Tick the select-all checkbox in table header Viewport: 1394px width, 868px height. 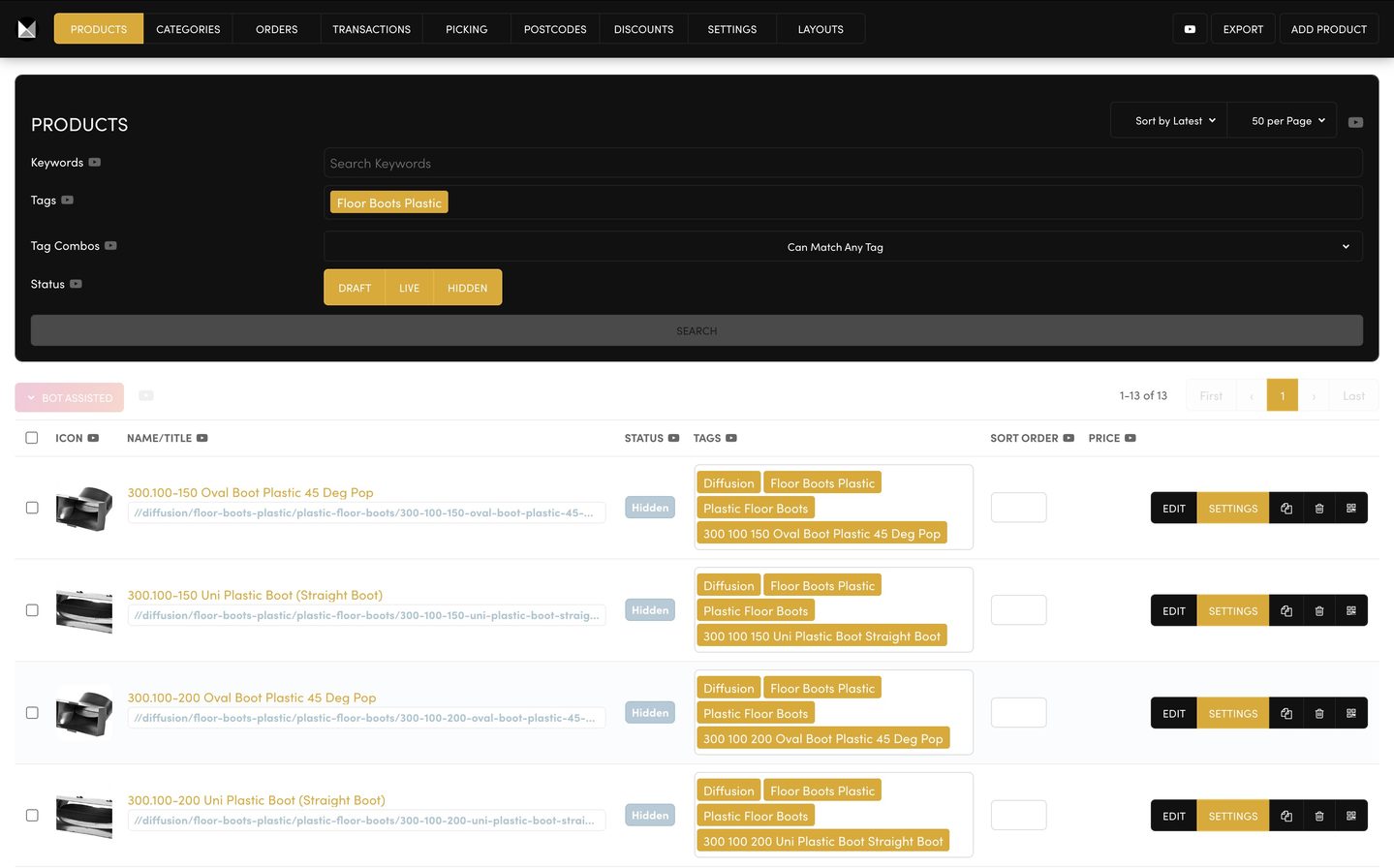point(32,439)
